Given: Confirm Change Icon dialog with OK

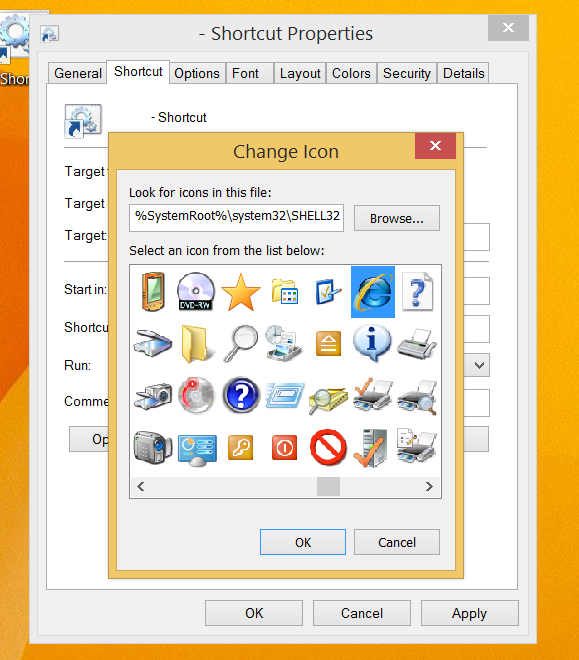Looking at the screenshot, I should 303,542.
